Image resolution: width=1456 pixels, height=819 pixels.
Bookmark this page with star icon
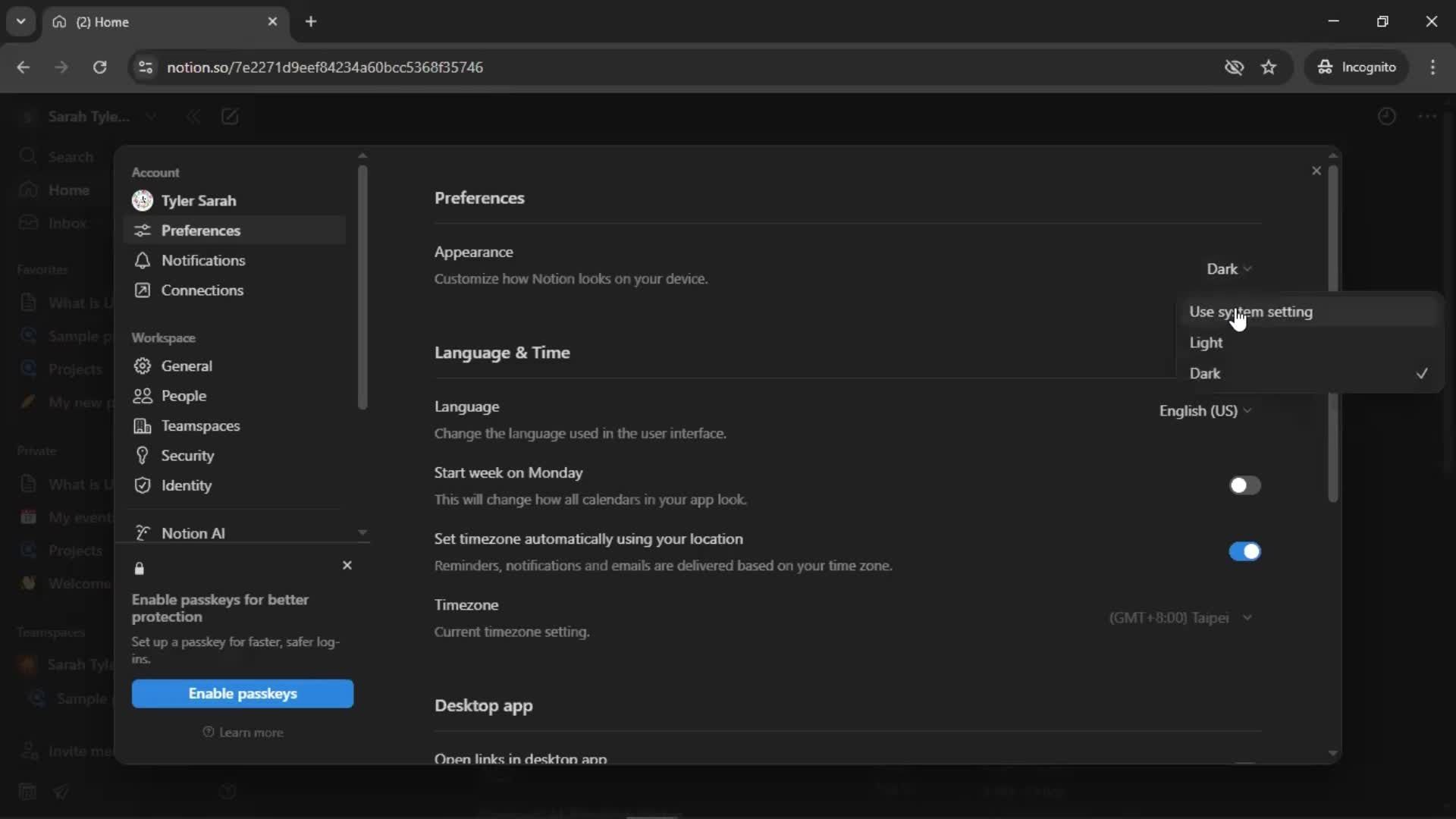(1269, 67)
